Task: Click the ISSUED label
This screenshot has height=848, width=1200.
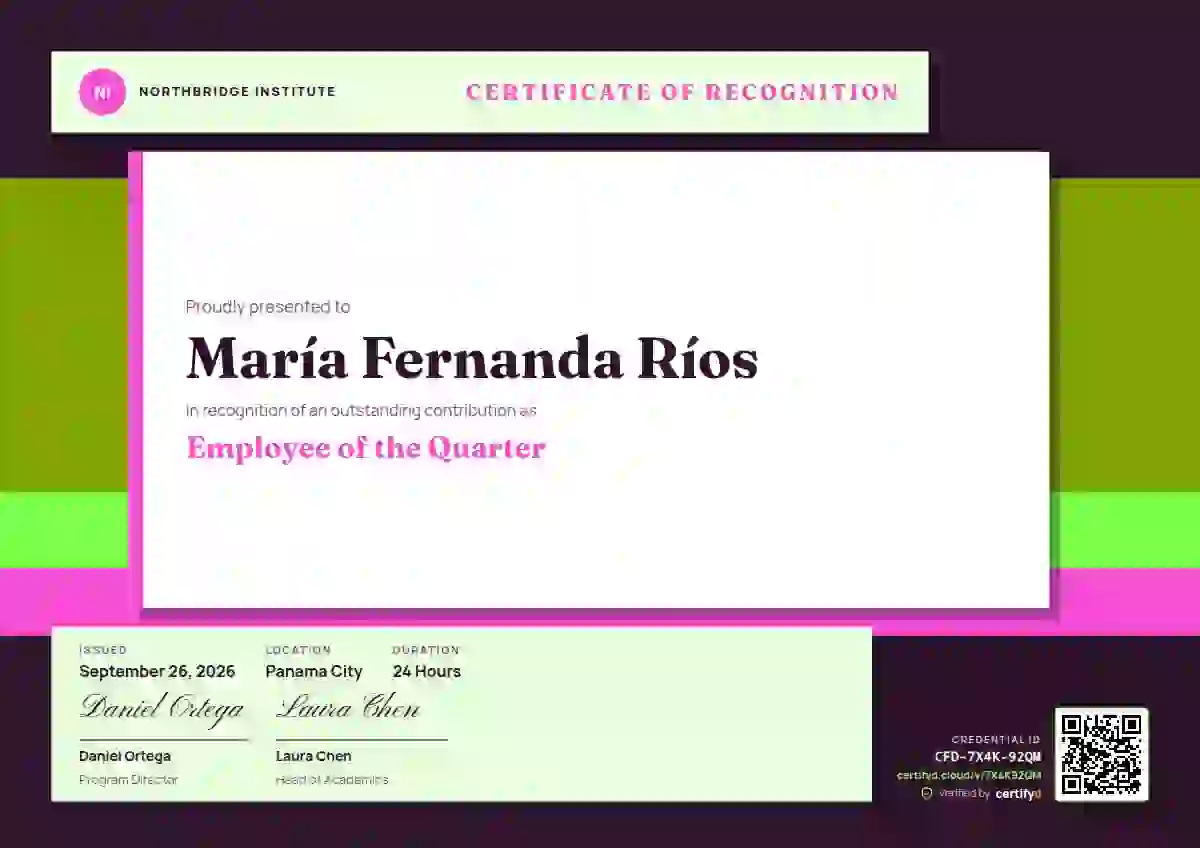Action: click(x=103, y=650)
